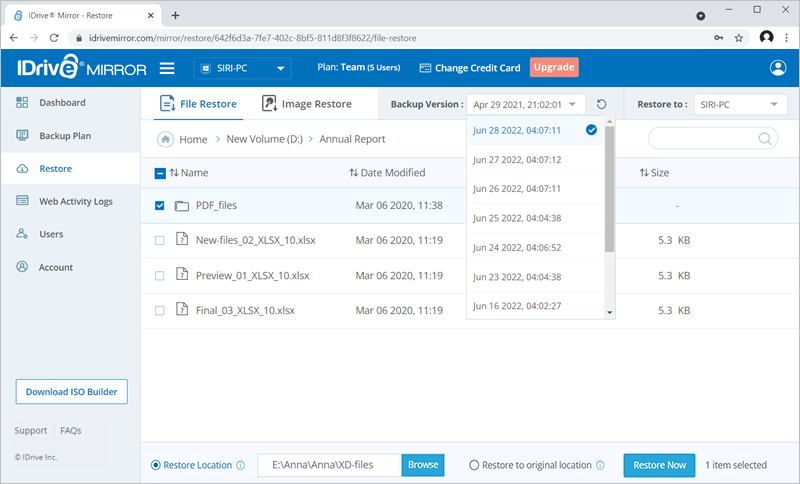
Task: Uncheck the PDF_files folder checkbox
Action: [160, 206]
